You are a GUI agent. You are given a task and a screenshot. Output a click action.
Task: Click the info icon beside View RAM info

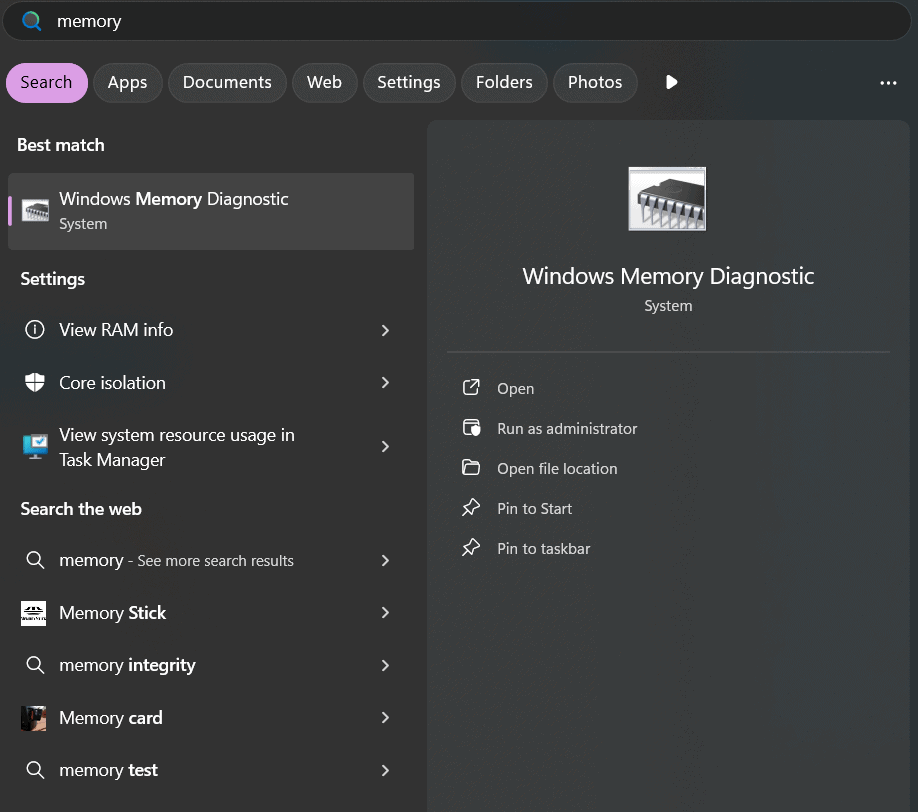pyautogui.click(x=35, y=330)
